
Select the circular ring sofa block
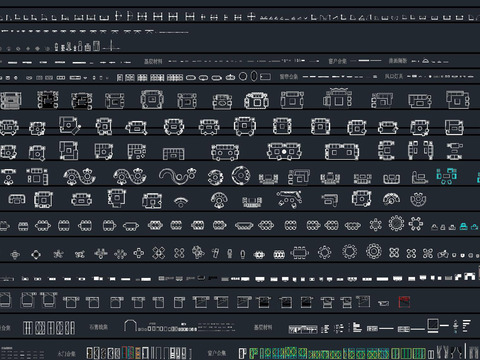(241, 175)
